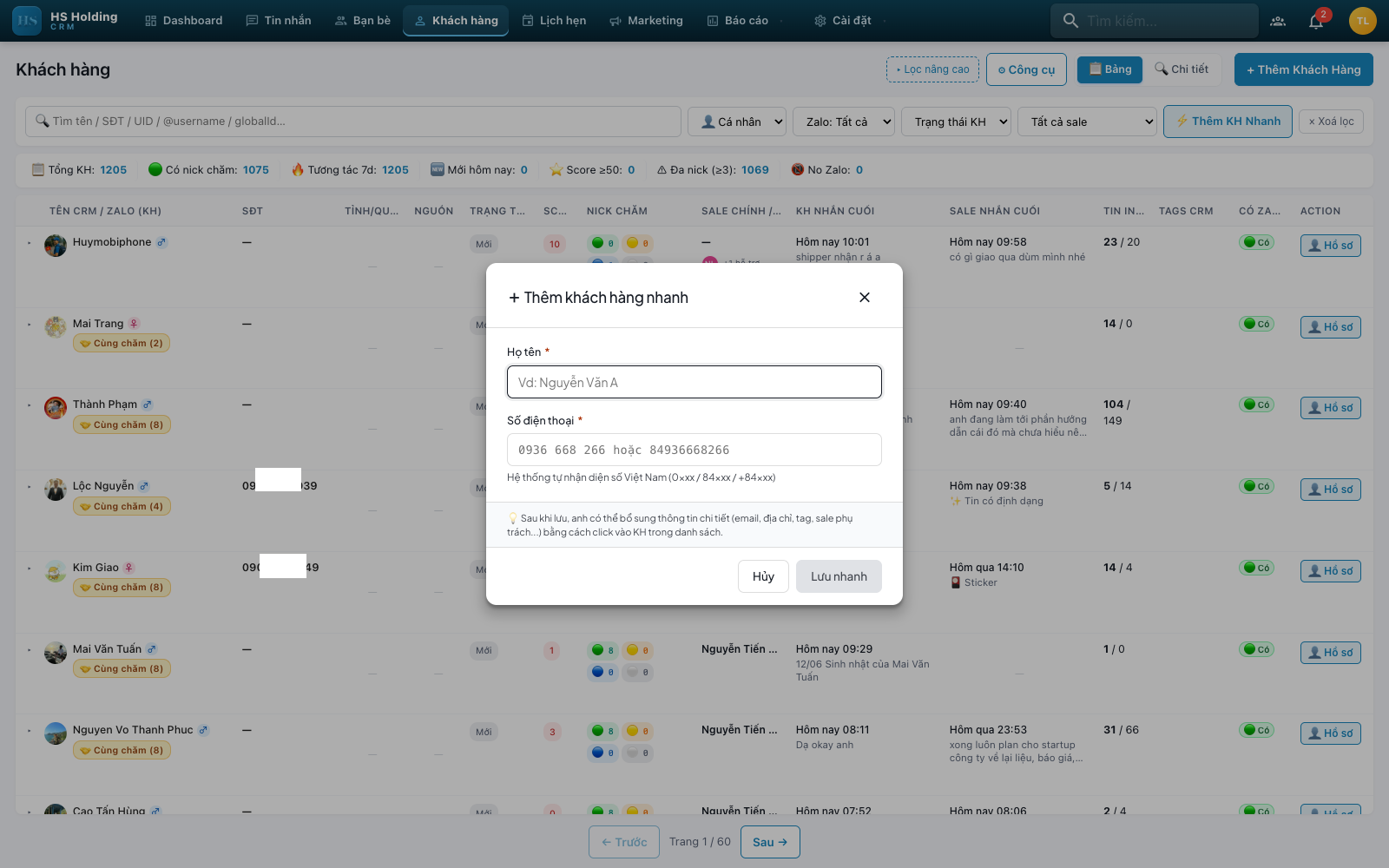Screen dimensions: 1389x868
Task: Open the Zalo: Tất cả dropdown
Action: tap(844, 122)
